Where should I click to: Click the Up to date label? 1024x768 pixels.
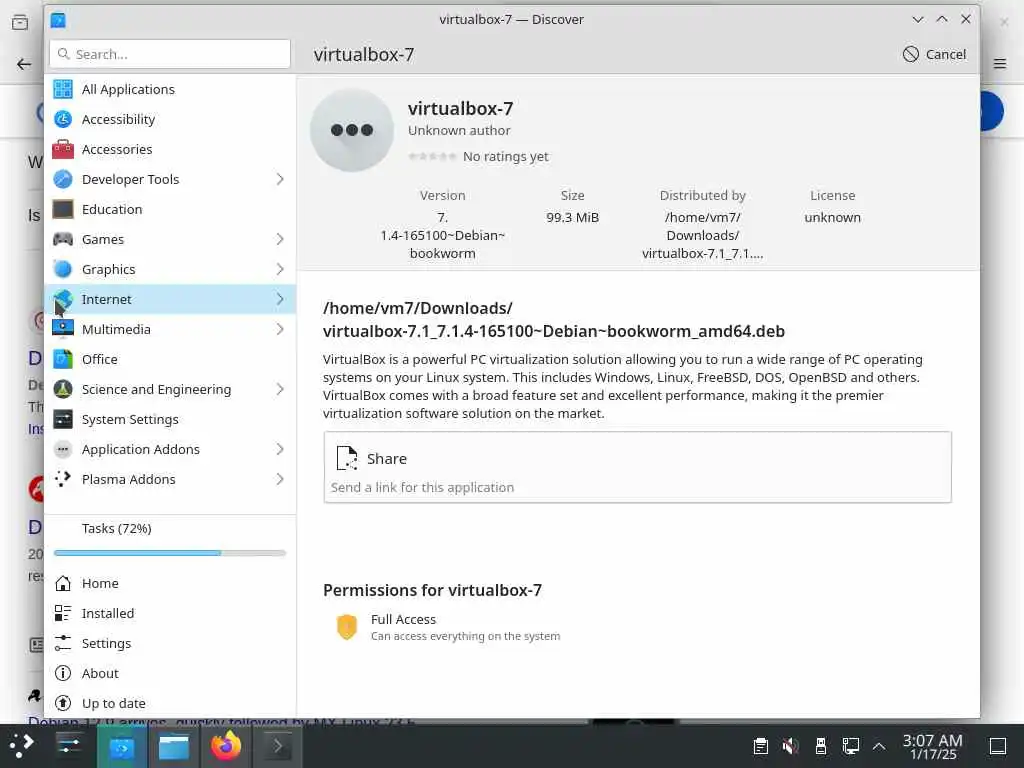point(114,703)
